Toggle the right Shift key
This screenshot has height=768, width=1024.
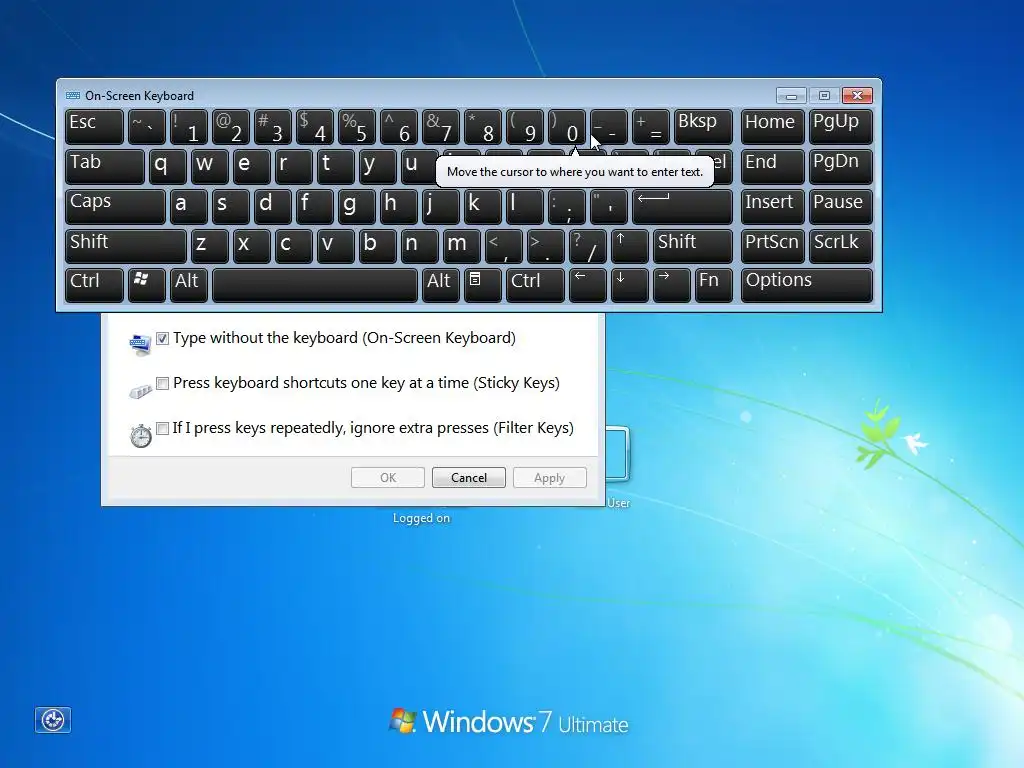(693, 246)
